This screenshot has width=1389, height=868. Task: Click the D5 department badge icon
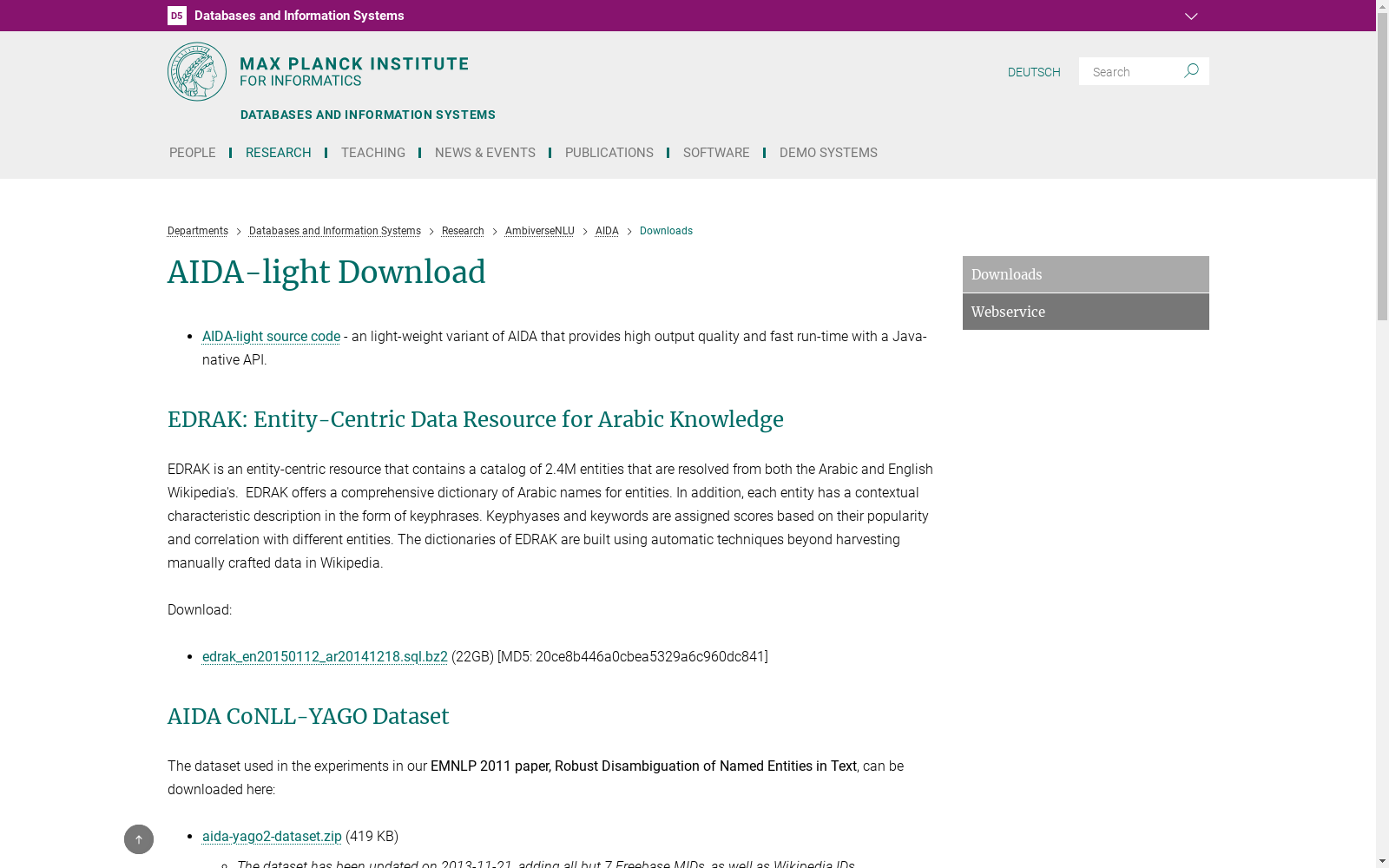(x=177, y=16)
